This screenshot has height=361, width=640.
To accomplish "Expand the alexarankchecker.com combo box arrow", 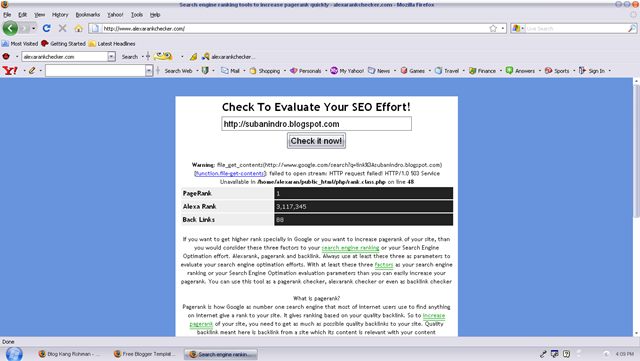I will 111,56.
